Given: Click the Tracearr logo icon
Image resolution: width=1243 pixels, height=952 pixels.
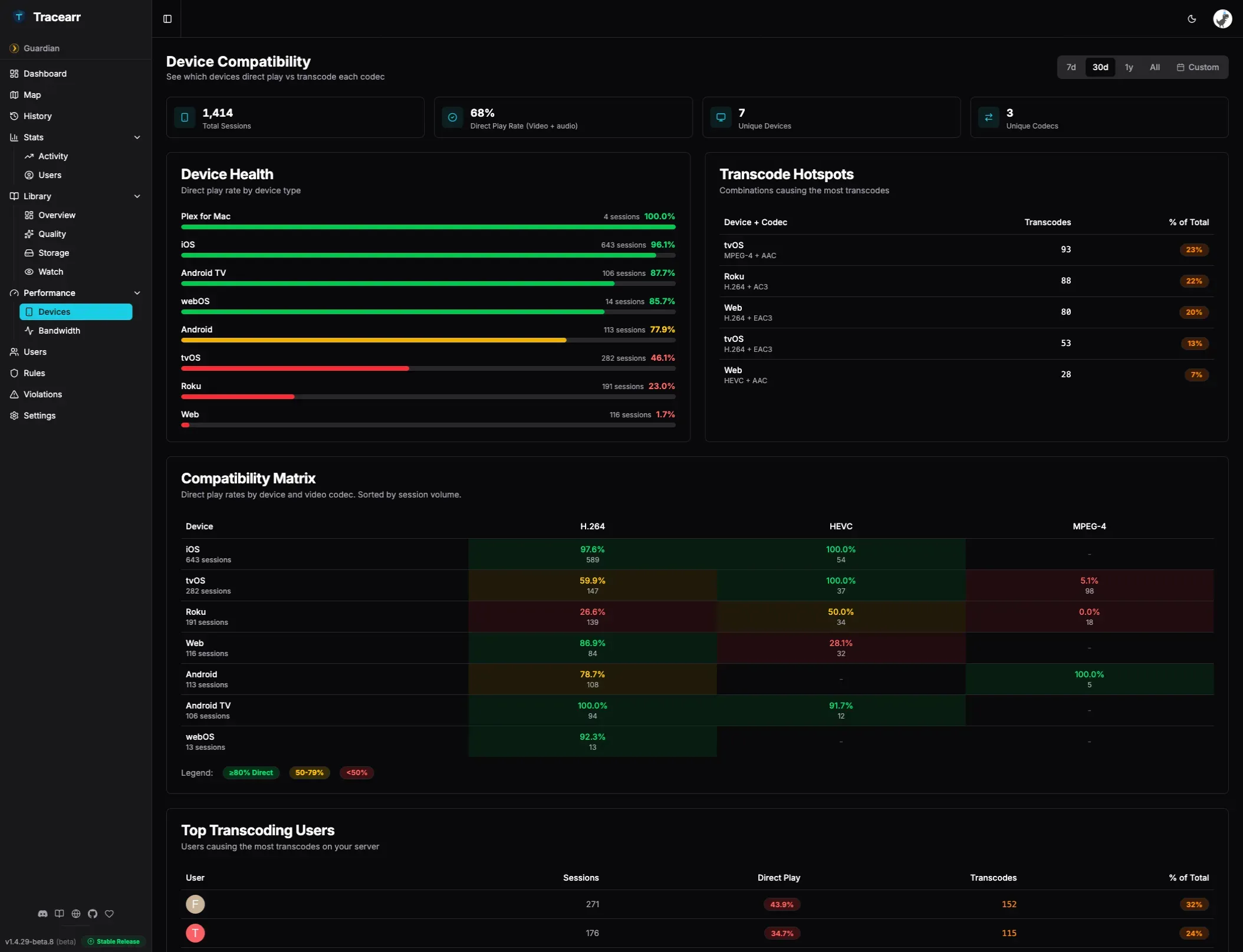Looking at the screenshot, I should coord(19,17).
